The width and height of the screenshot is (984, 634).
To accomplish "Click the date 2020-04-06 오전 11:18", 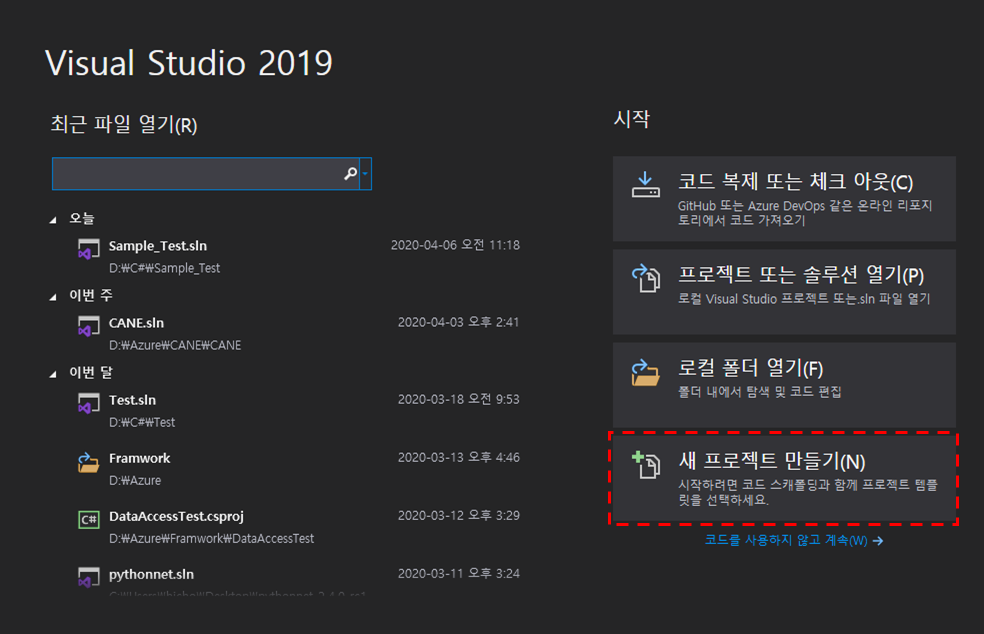I will [x=455, y=245].
